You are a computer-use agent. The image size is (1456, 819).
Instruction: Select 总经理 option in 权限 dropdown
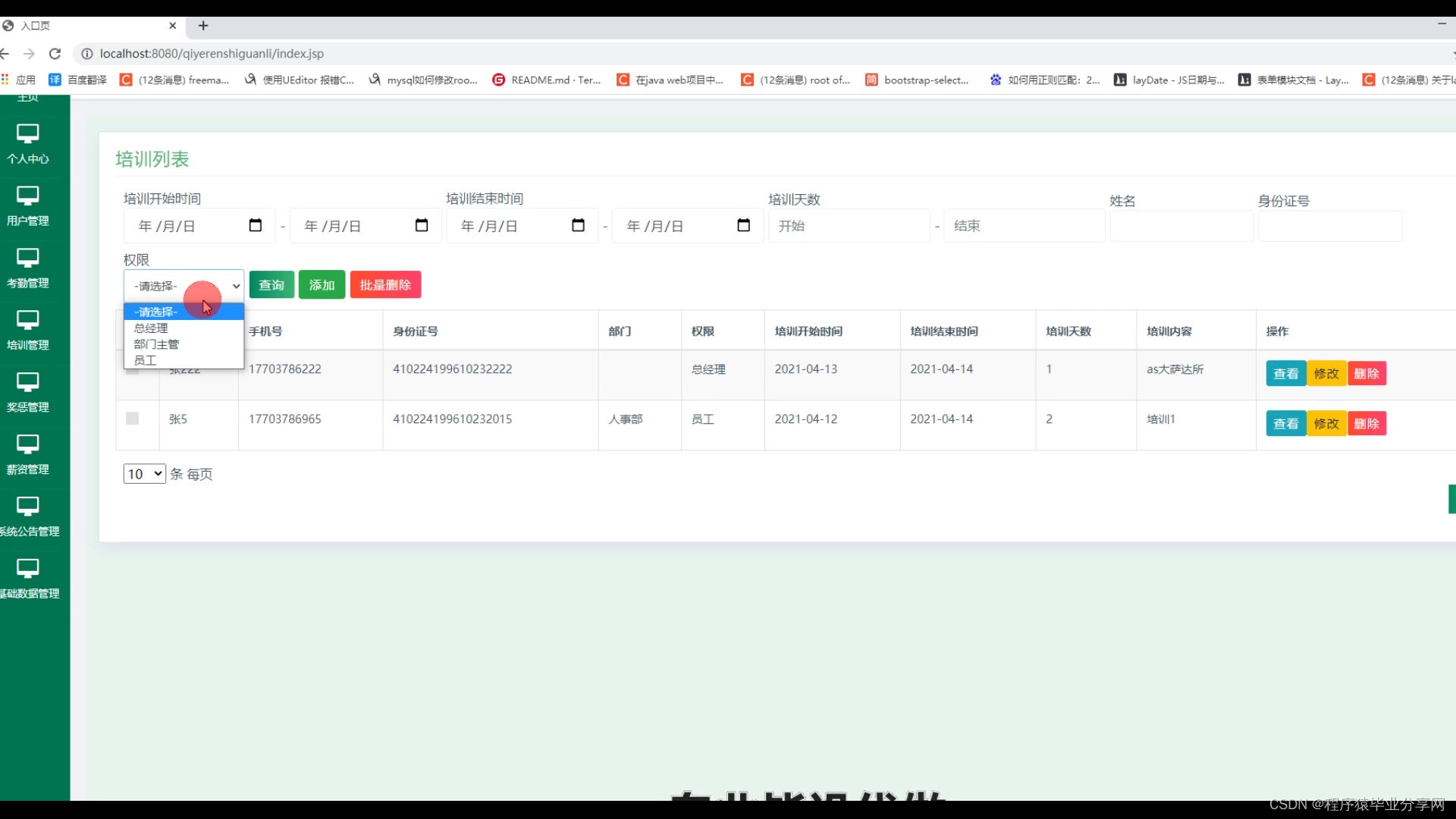point(151,328)
